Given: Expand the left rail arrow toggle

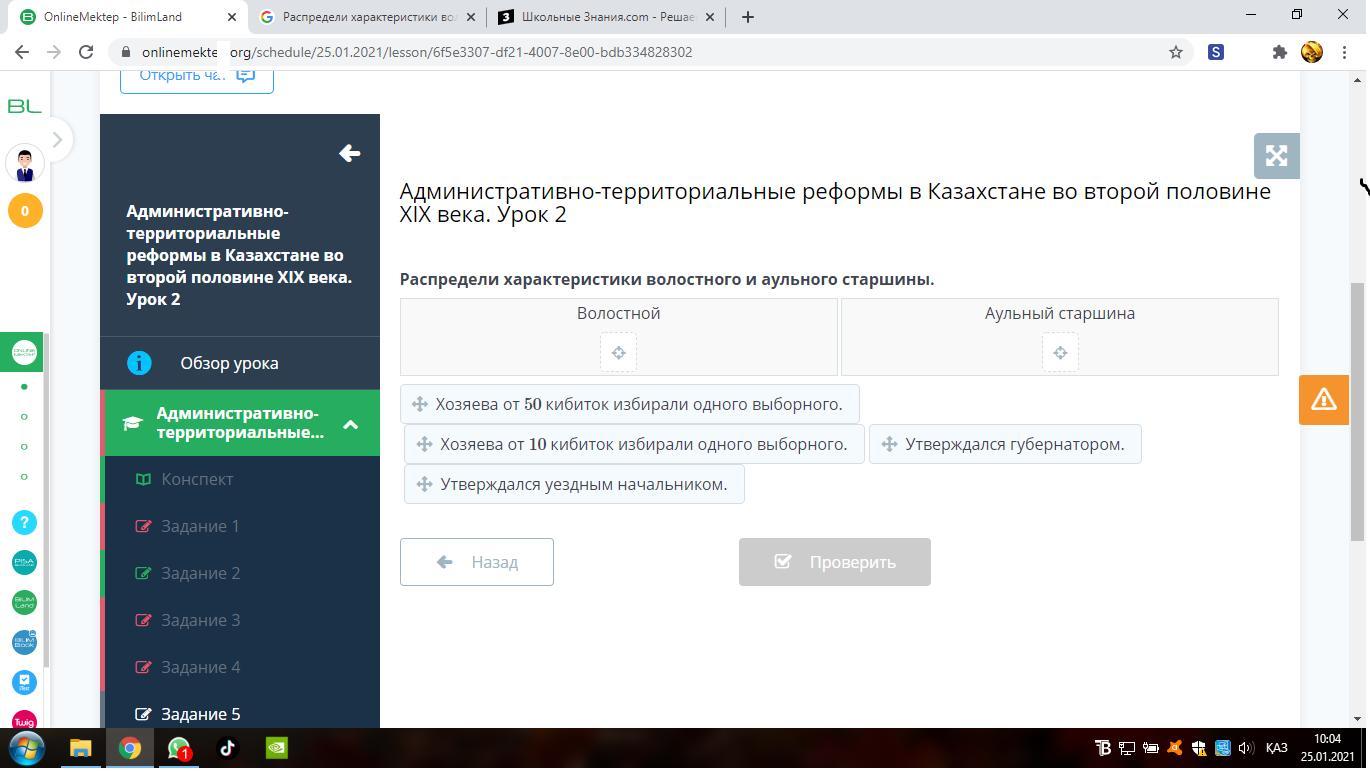Looking at the screenshot, I should pos(57,140).
